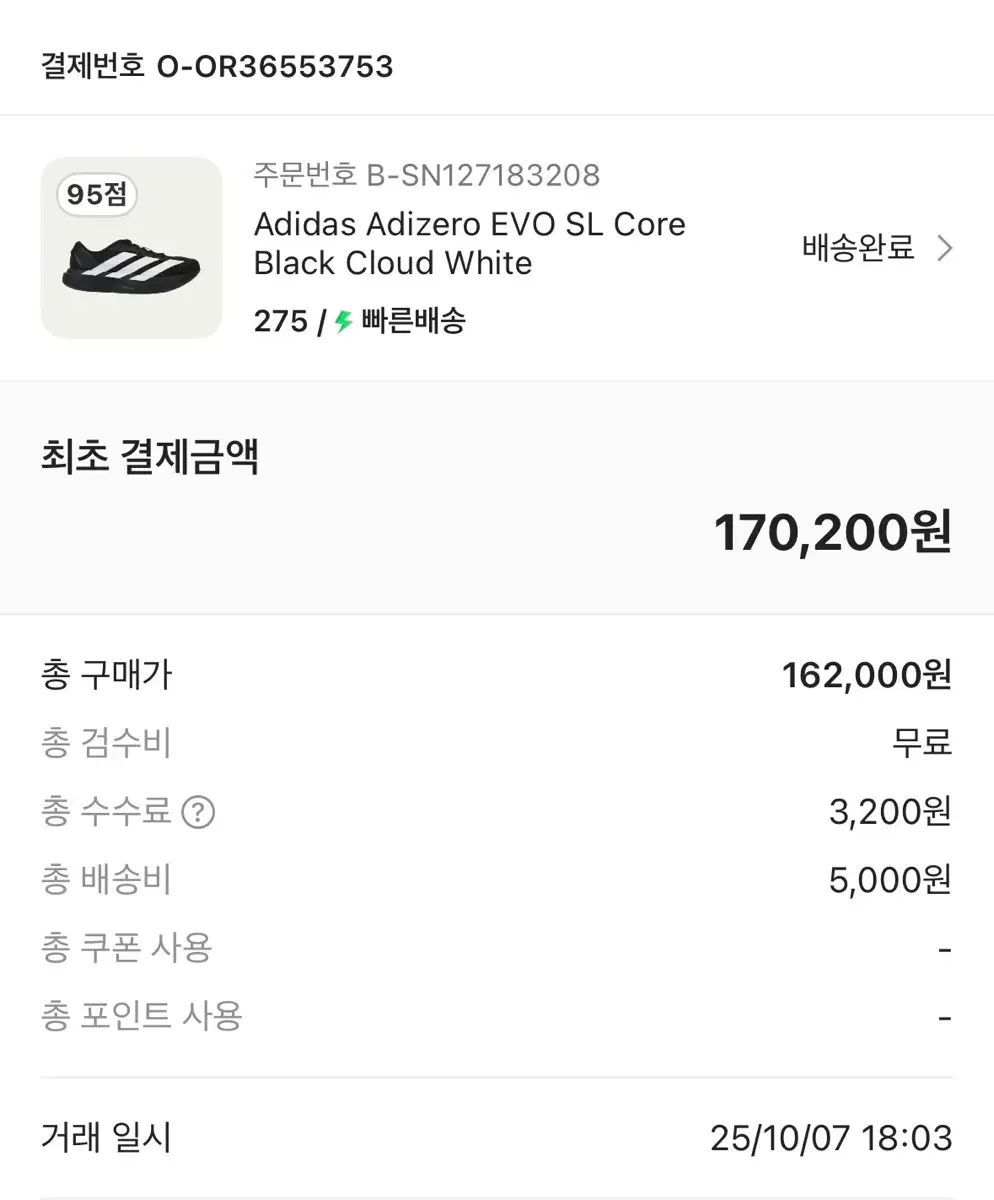Tap the 최초 결제금액 heading
This screenshot has height=1200, width=994.
point(150,458)
